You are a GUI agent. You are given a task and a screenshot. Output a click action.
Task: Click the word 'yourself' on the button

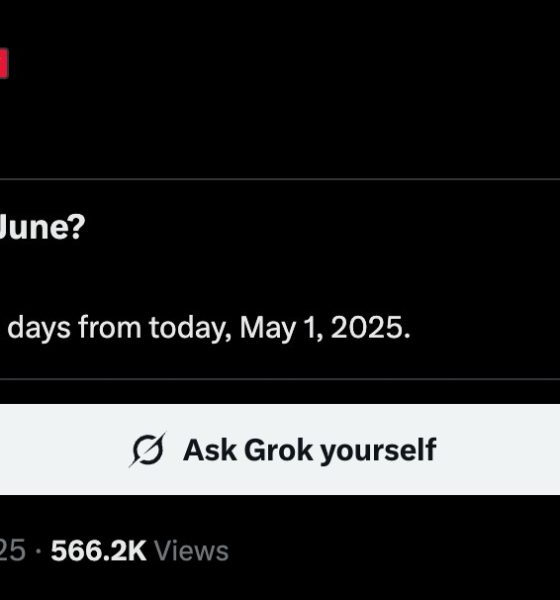pyautogui.click(x=378, y=450)
